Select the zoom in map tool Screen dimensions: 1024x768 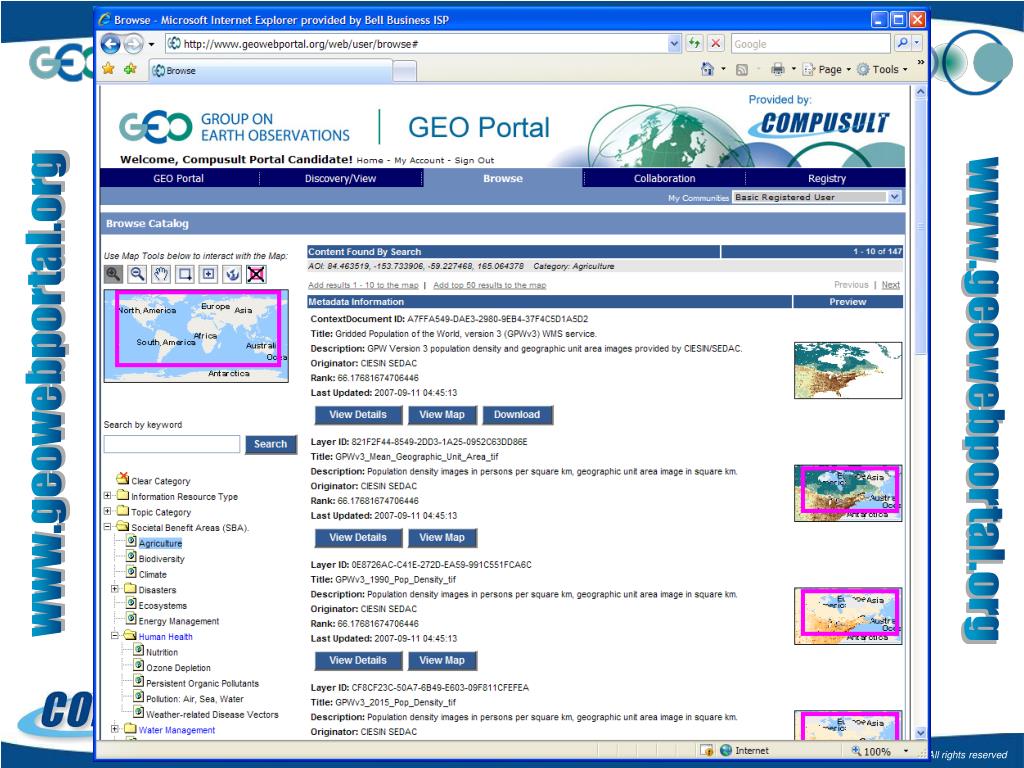pyautogui.click(x=113, y=274)
